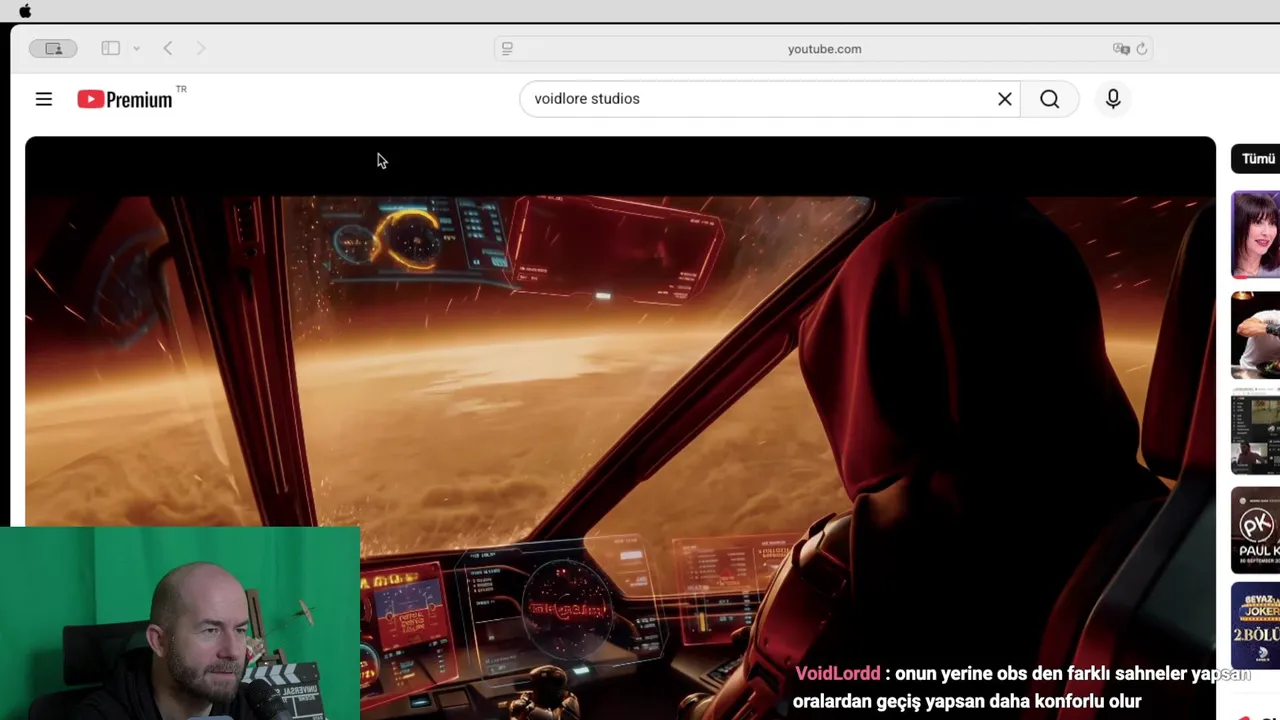Open the PAUL K suggested video
Image resolution: width=1280 pixels, height=720 pixels.
point(1256,530)
